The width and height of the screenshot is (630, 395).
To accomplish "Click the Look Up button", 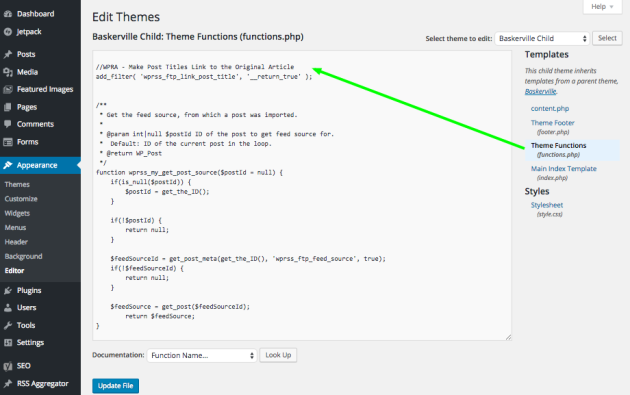I will (x=278, y=355).
